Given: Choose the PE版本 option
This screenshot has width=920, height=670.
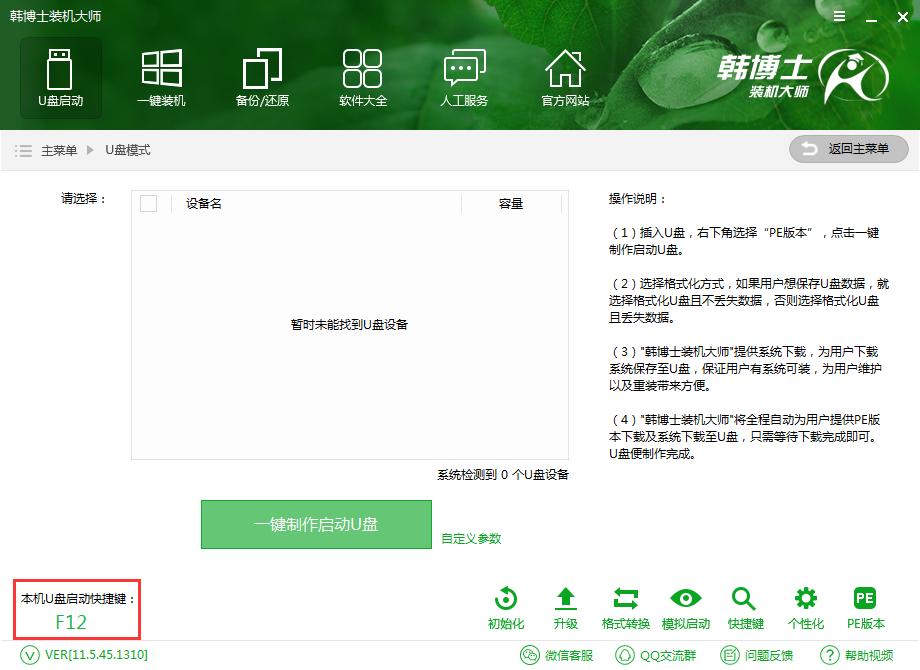Looking at the screenshot, I should point(865,608).
